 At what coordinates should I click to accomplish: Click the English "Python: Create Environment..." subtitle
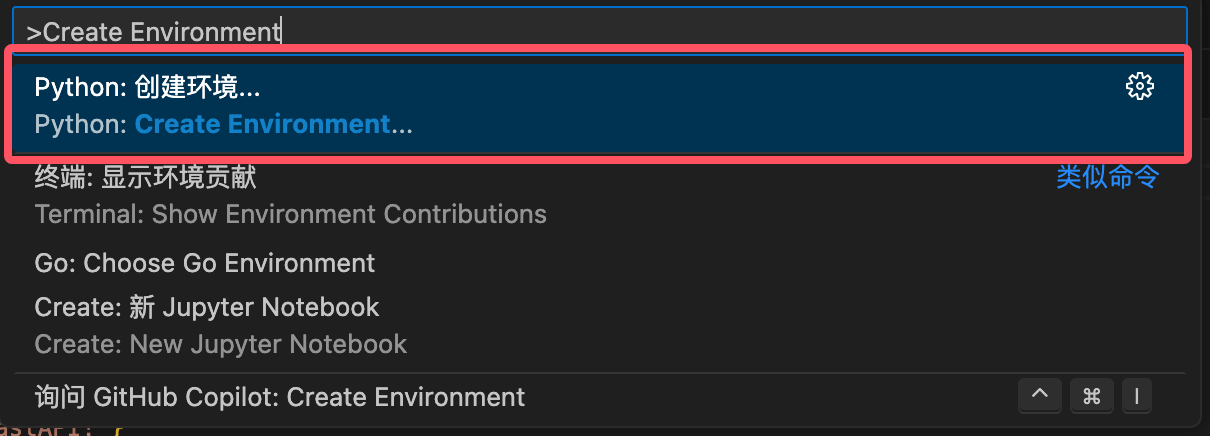coord(223,125)
